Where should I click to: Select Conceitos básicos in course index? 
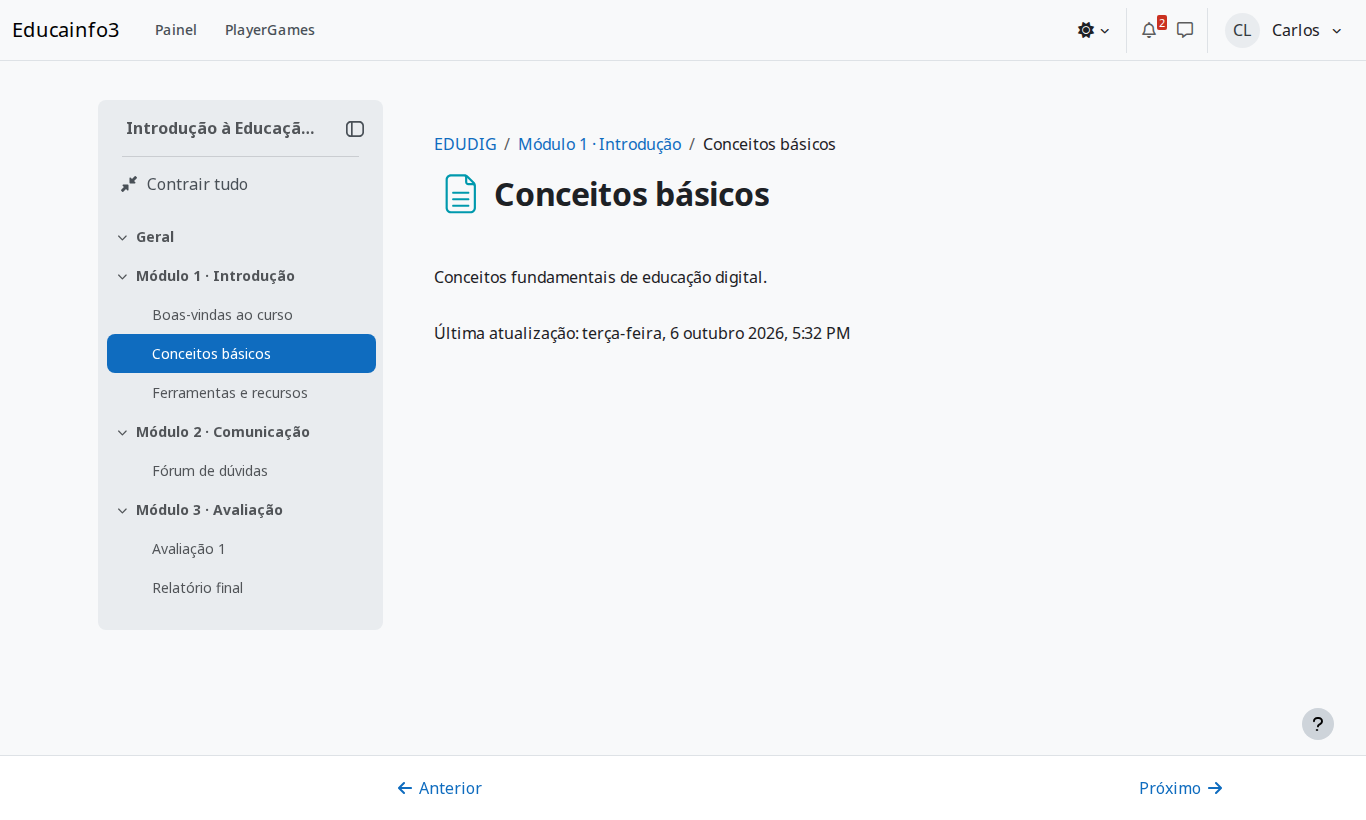pyautogui.click(x=241, y=354)
